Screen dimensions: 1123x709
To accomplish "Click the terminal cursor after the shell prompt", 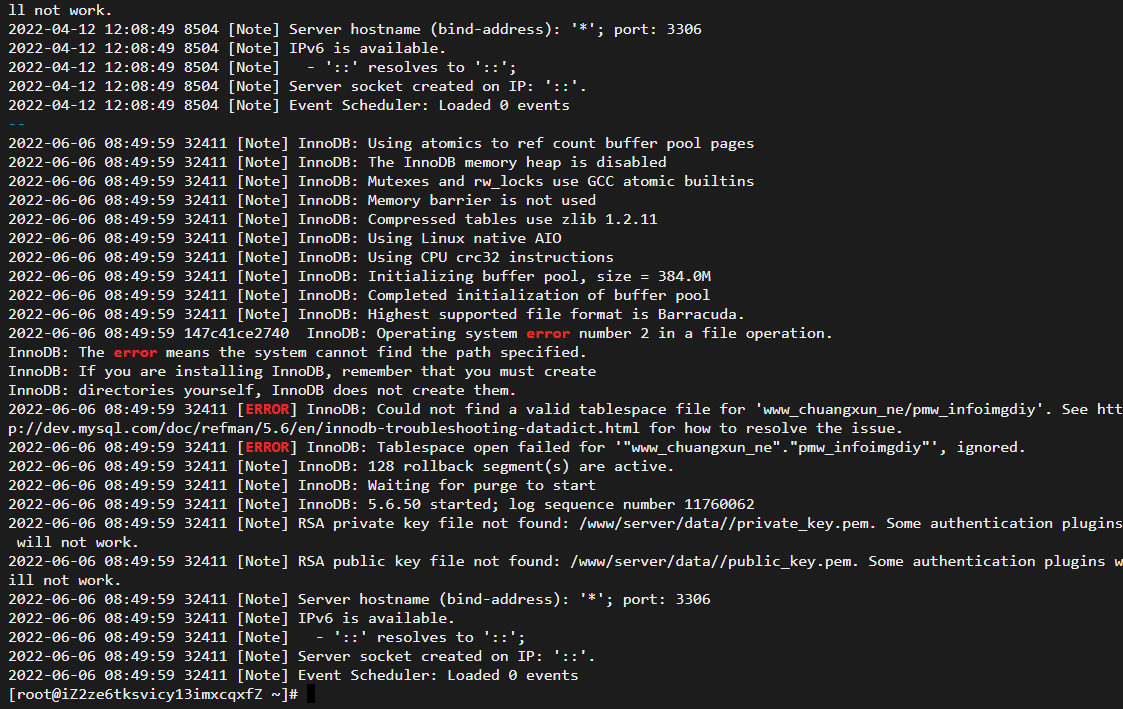I will click(x=311, y=694).
